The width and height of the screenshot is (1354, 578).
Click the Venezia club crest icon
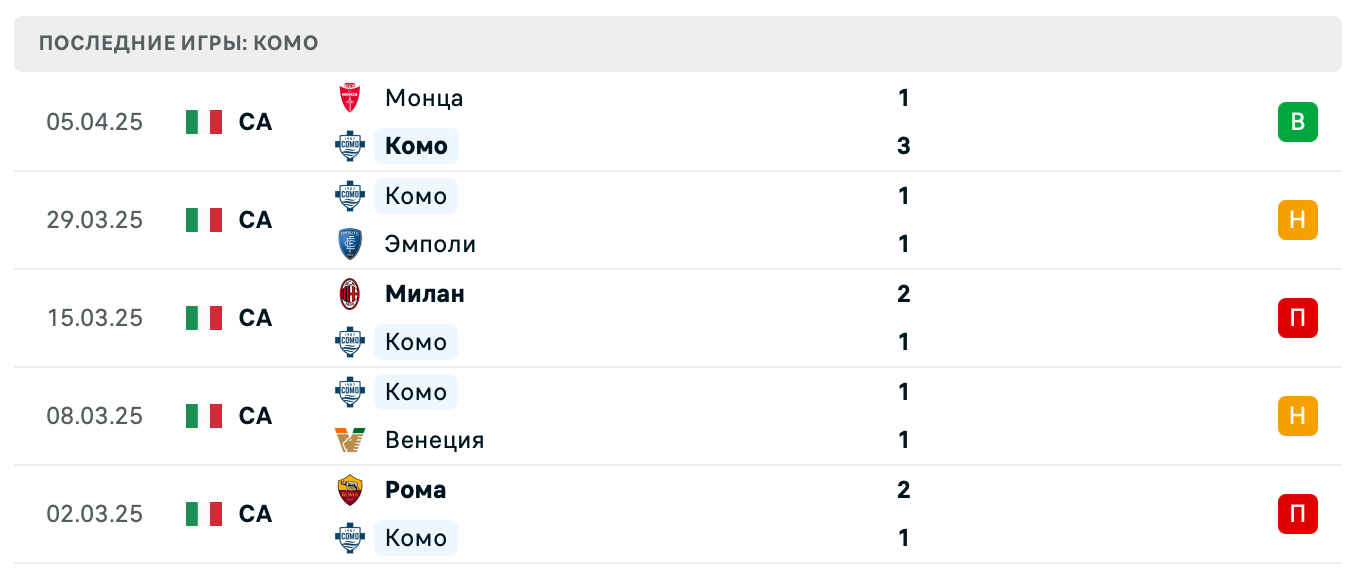click(349, 440)
